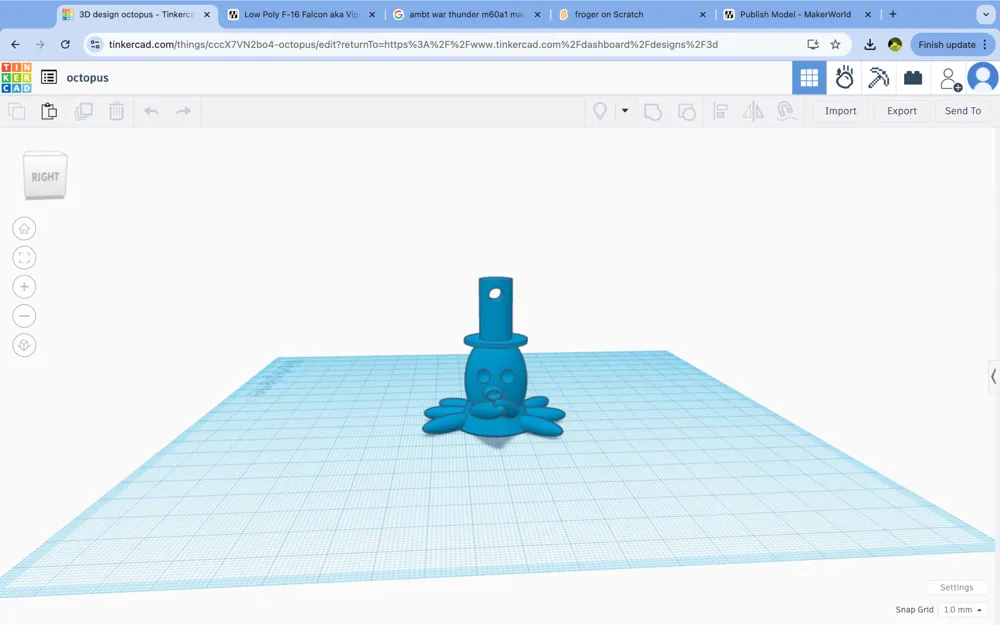Click the Tinkercad logo

tap(17, 78)
